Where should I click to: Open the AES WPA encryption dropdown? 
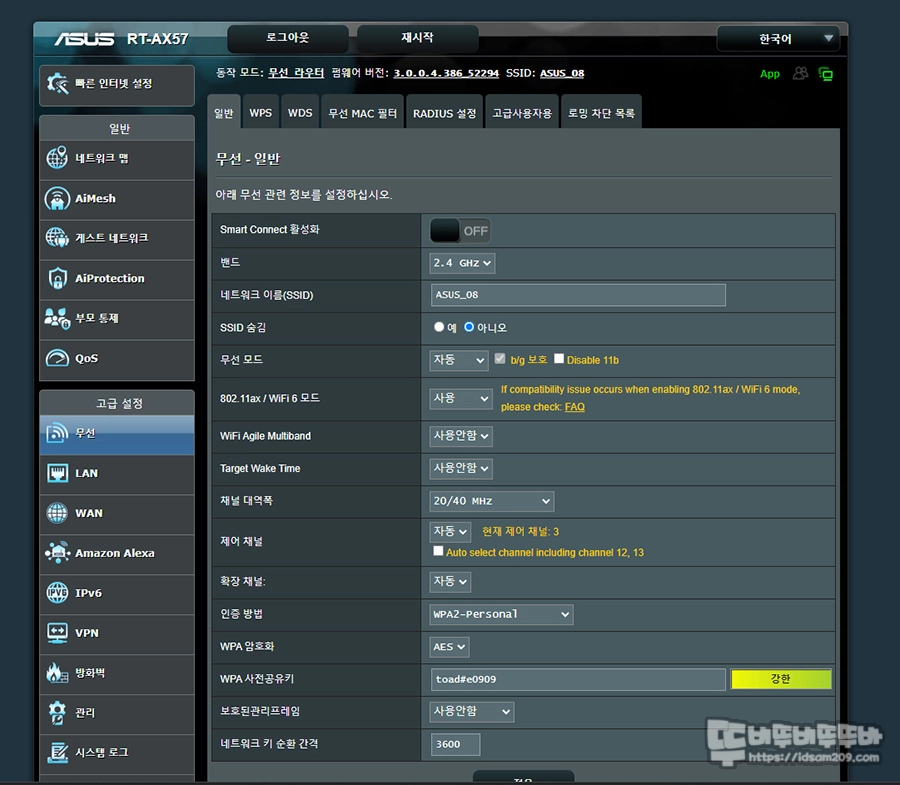point(449,647)
